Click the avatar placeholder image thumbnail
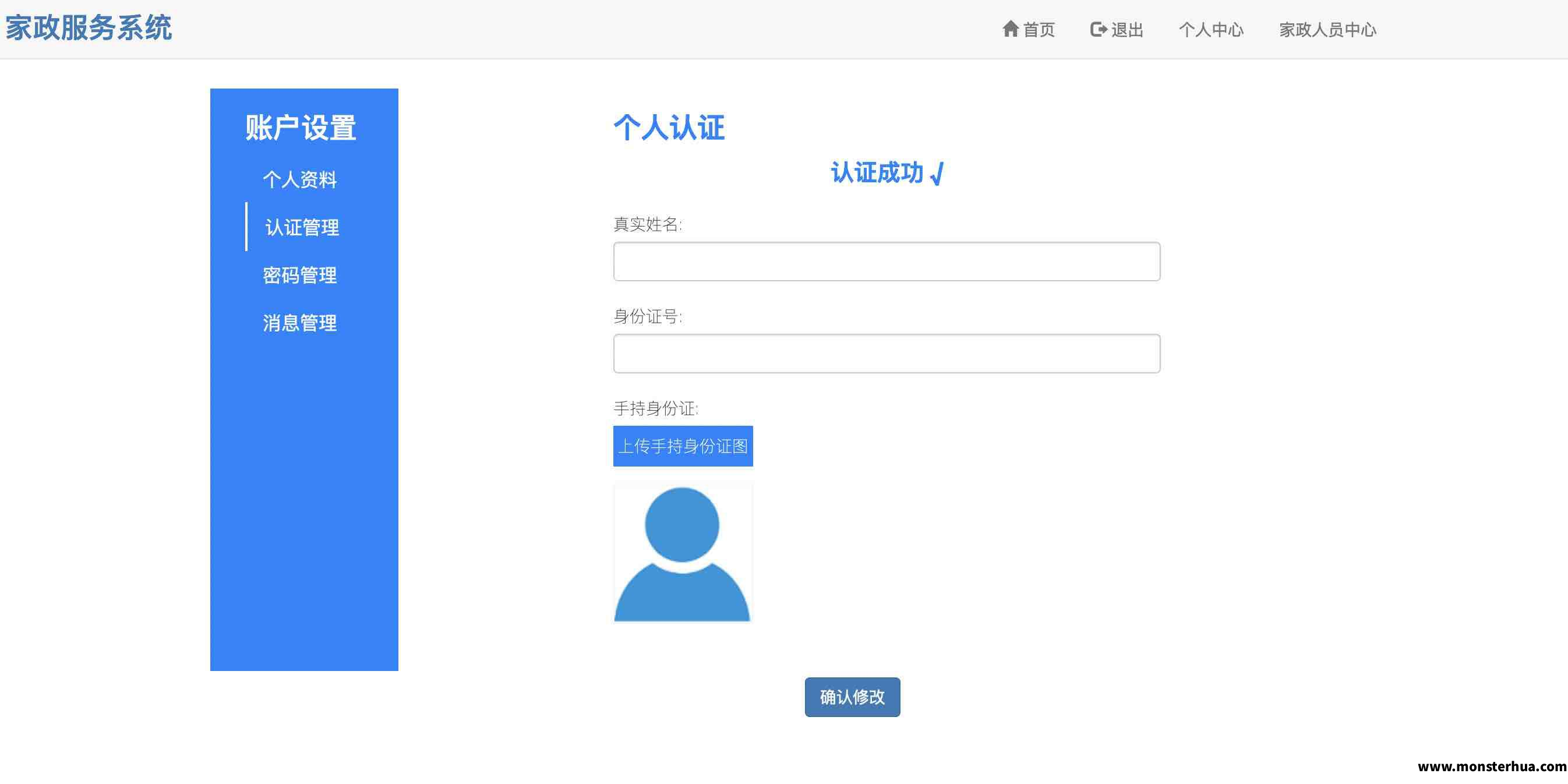The height and width of the screenshot is (784, 1568). [x=683, y=553]
